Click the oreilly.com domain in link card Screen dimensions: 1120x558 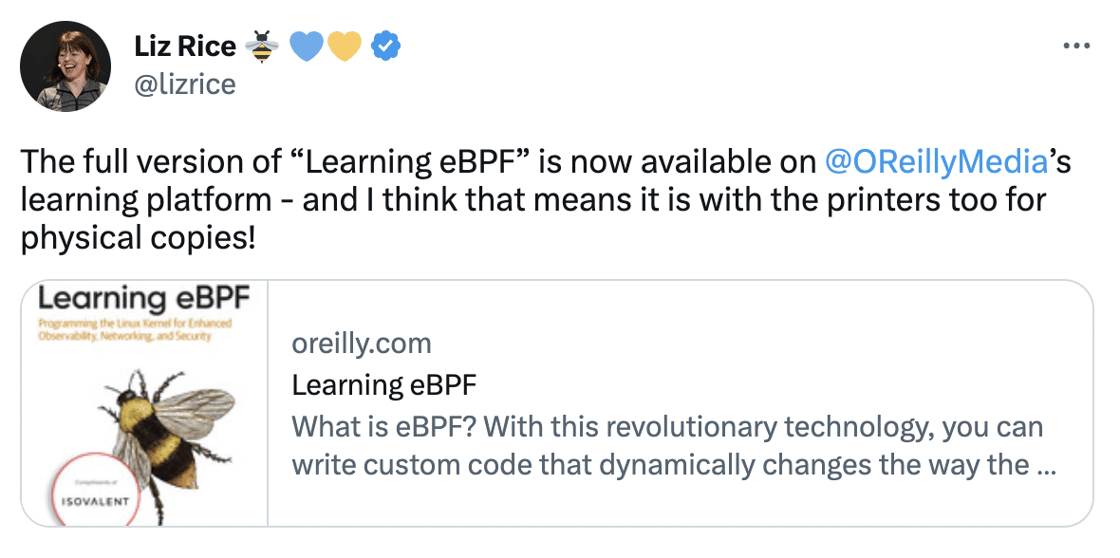(361, 344)
